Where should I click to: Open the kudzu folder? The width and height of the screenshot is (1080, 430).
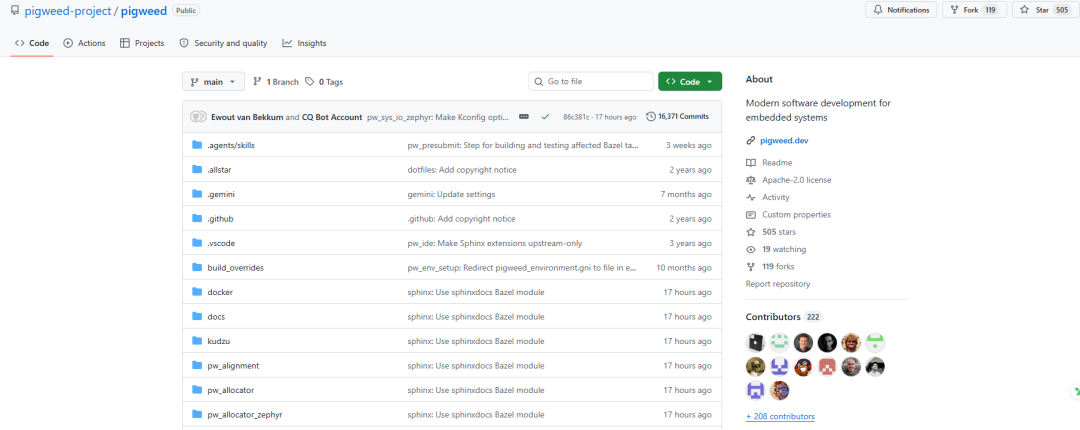pos(218,341)
